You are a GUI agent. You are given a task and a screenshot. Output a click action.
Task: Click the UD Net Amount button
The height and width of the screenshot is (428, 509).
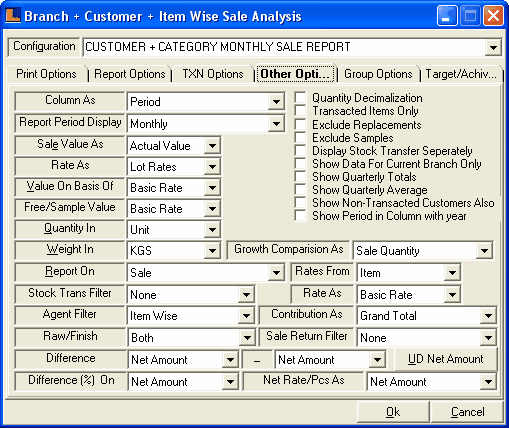click(446, 359)
